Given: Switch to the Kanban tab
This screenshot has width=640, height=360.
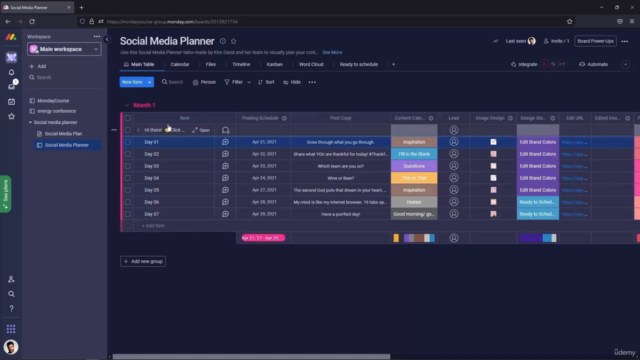Looking at the screenshot, I should [275, 64].
